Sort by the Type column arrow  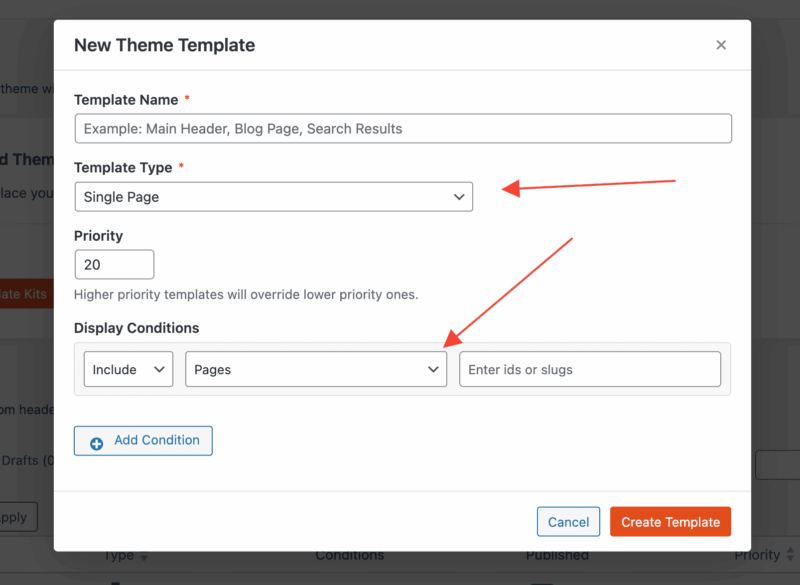[x=143, y=557]
